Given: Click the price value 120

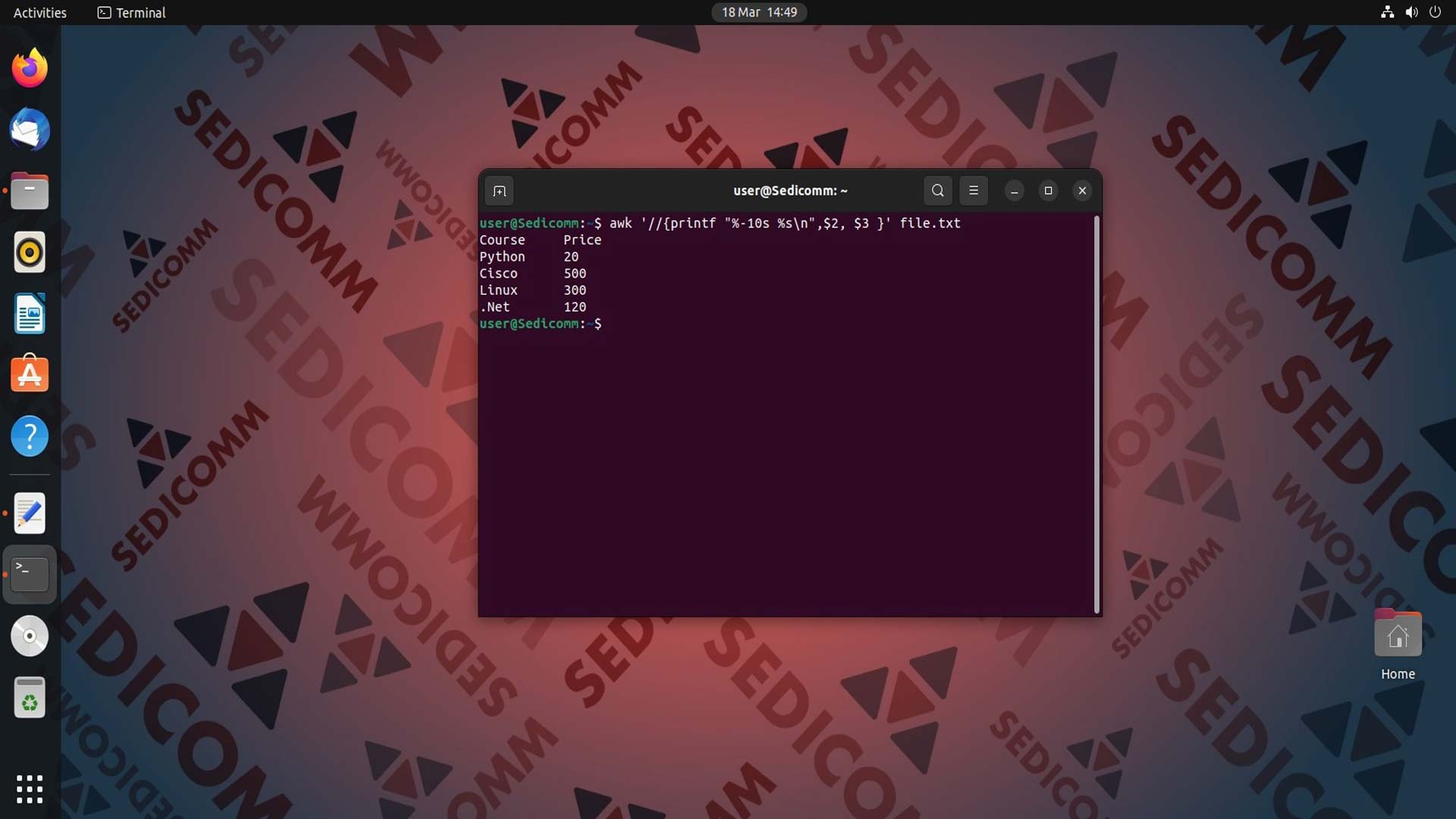Looking at the screenshot, I should tap(575, 306).
